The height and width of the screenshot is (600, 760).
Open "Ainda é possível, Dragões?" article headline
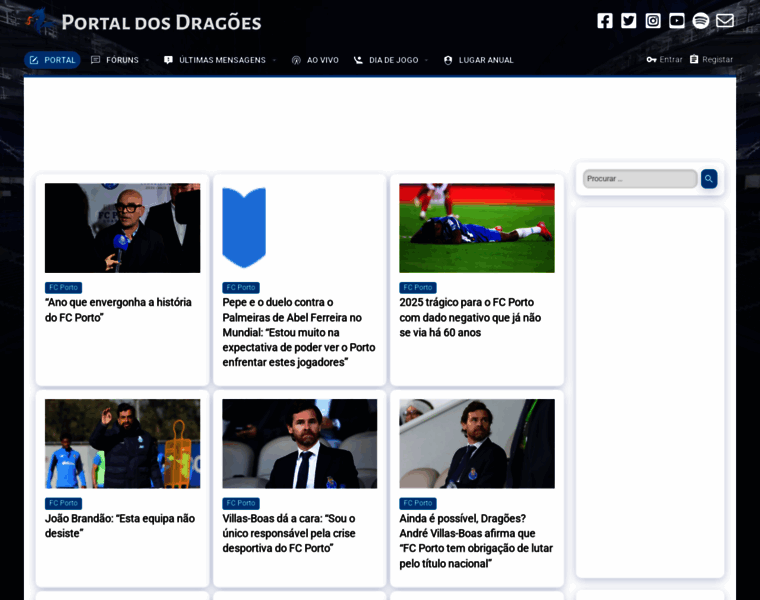coord(476,541)
